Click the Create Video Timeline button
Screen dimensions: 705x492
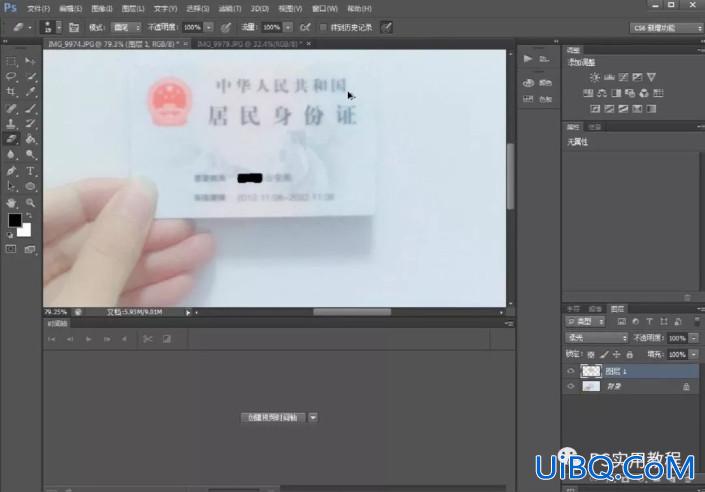click(x=273, y=417)
